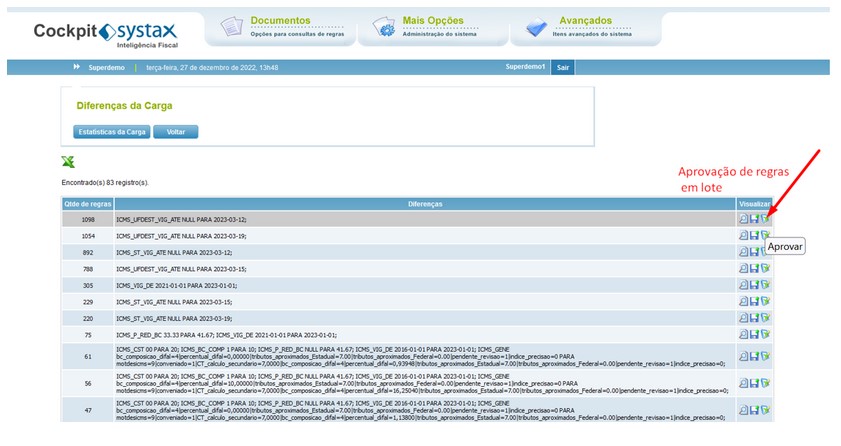Click the Voltar button
This screenshot has height=446, width=841.
[x=176, y=132]
